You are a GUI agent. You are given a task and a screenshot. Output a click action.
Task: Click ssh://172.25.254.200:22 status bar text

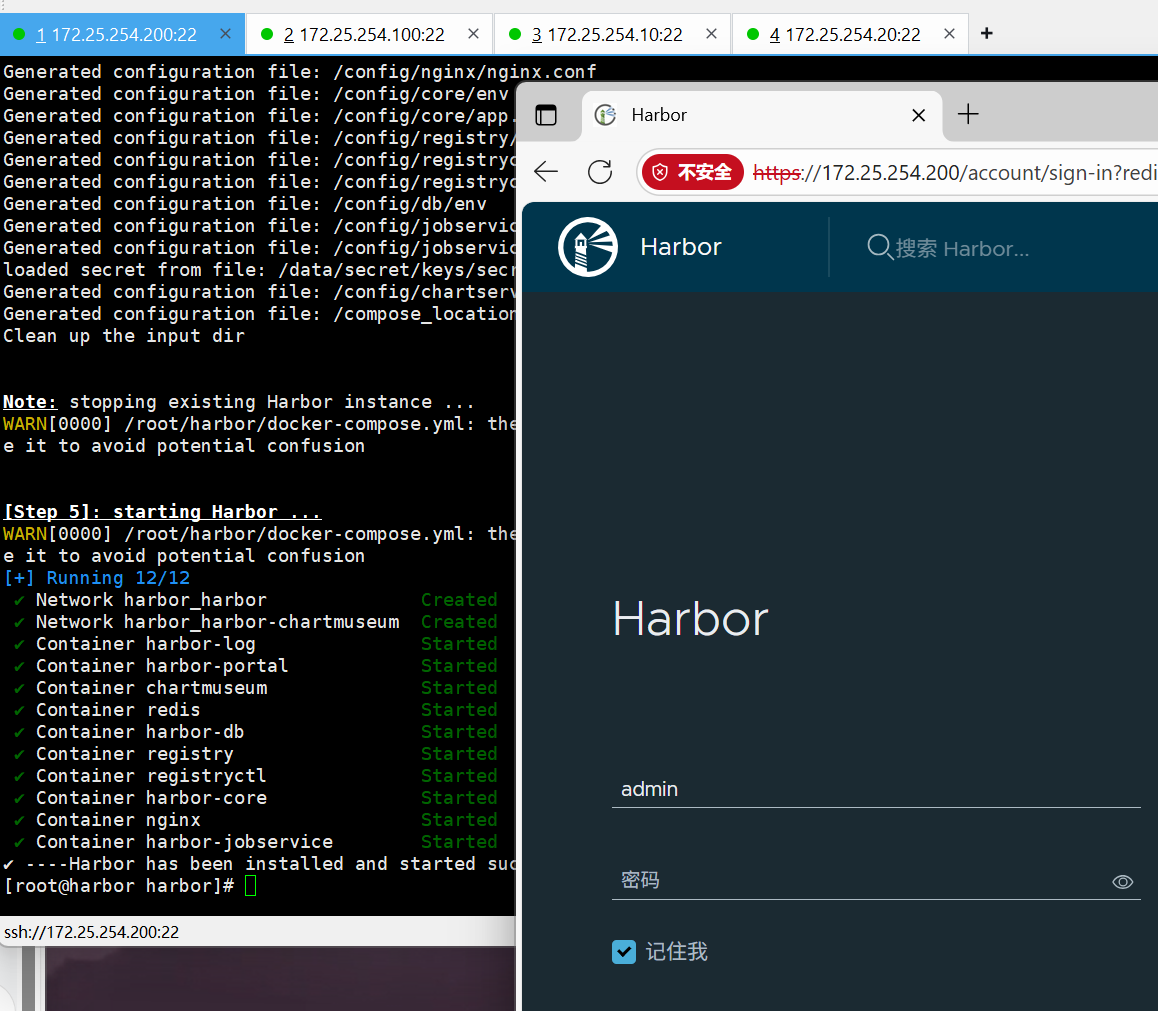click(92, 932)
